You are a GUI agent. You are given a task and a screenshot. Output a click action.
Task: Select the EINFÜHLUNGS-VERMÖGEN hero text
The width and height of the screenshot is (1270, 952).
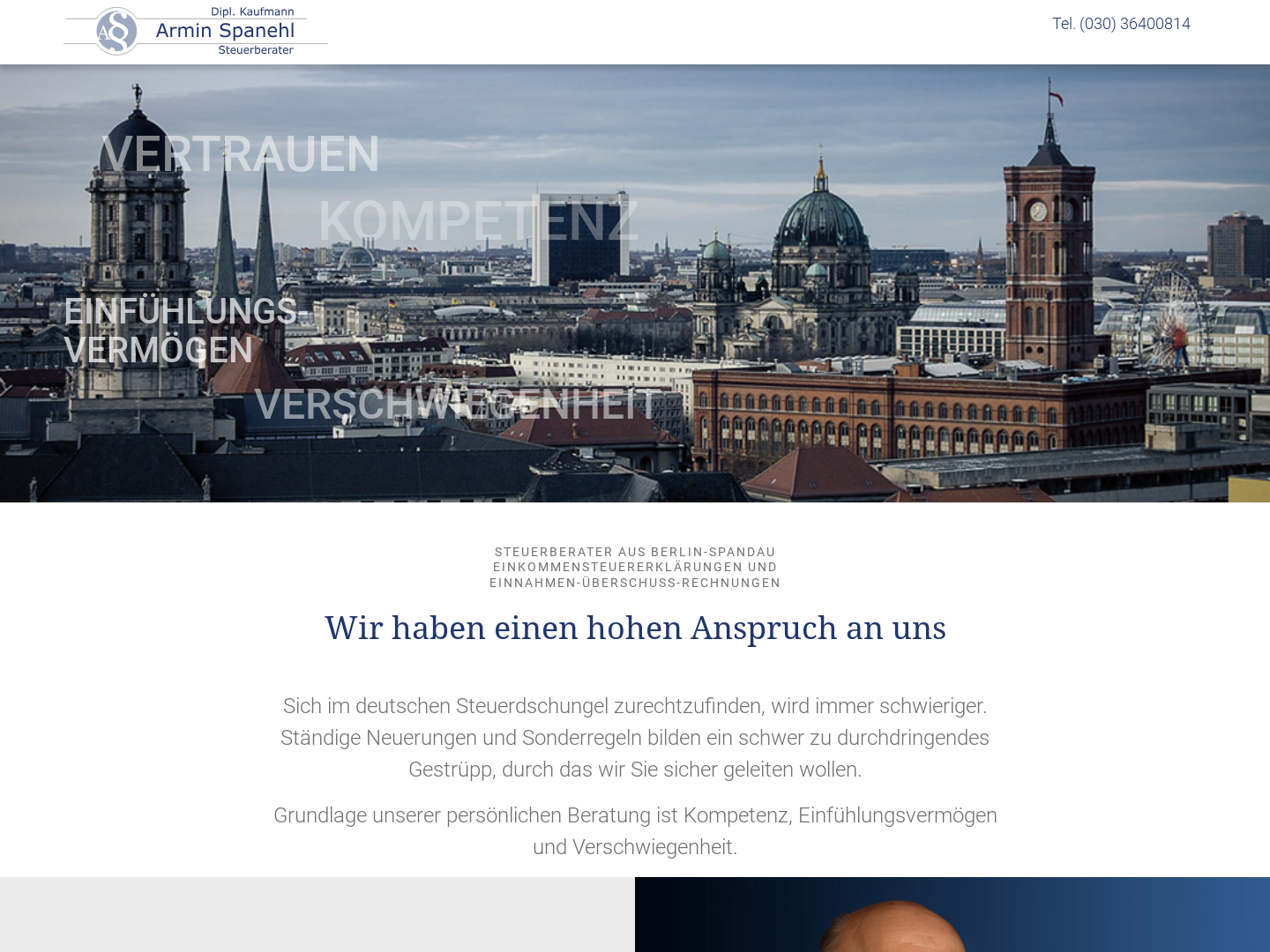186,331
